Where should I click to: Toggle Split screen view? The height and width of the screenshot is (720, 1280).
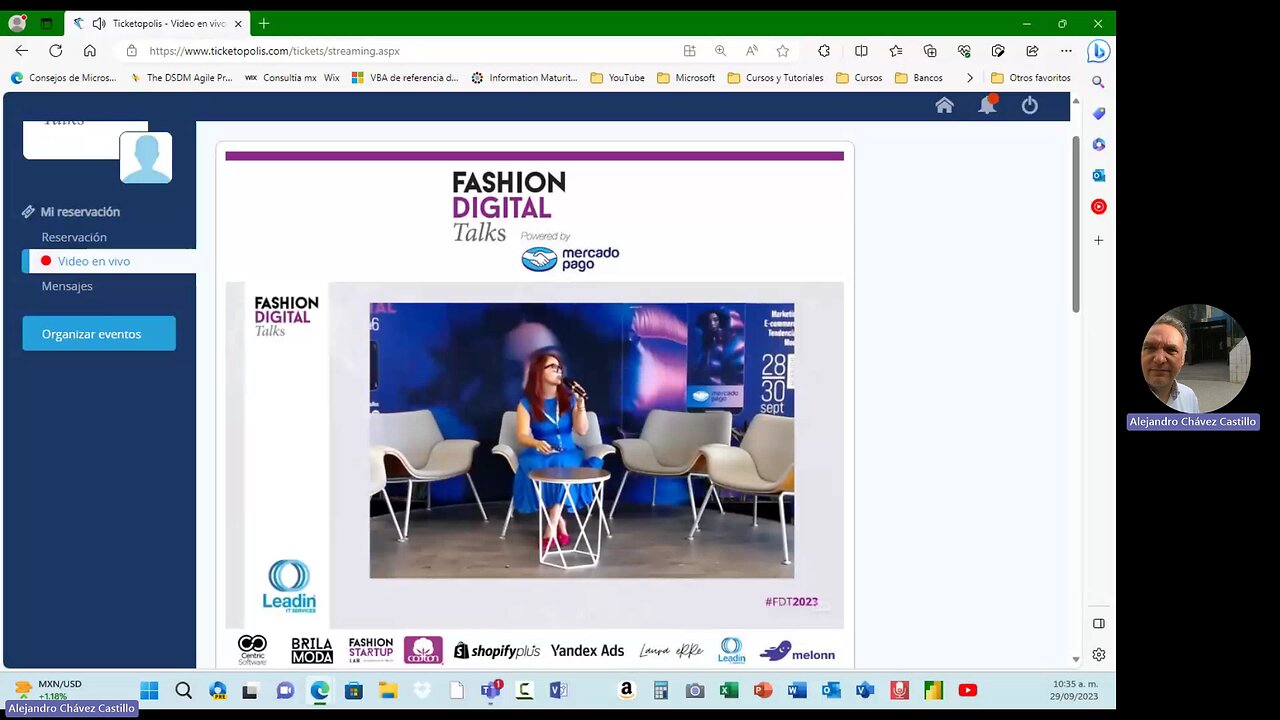tap(861, 51)
